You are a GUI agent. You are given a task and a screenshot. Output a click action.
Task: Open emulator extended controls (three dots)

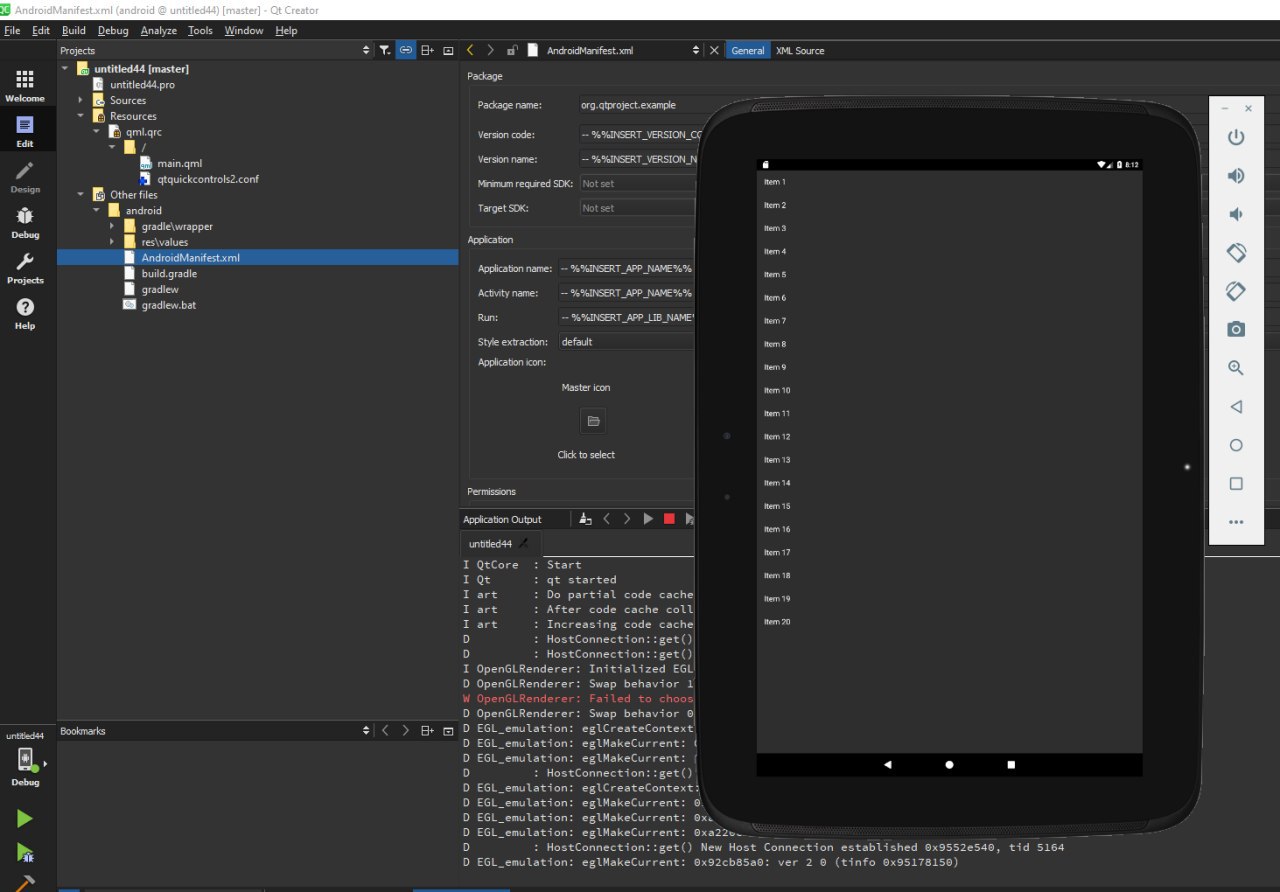tap(1236, 522)
